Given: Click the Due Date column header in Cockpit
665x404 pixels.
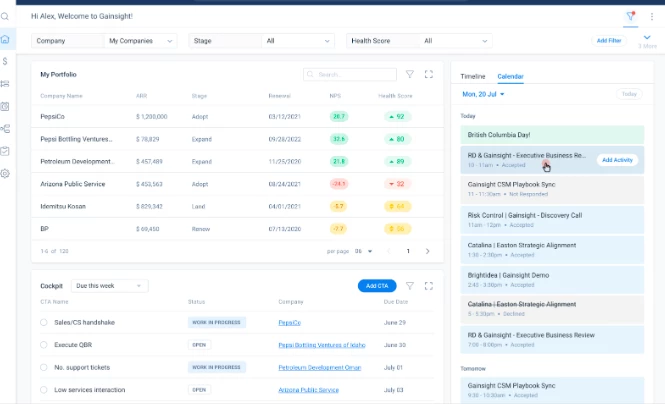Looking at the screenshot, I should click(395, 302).
